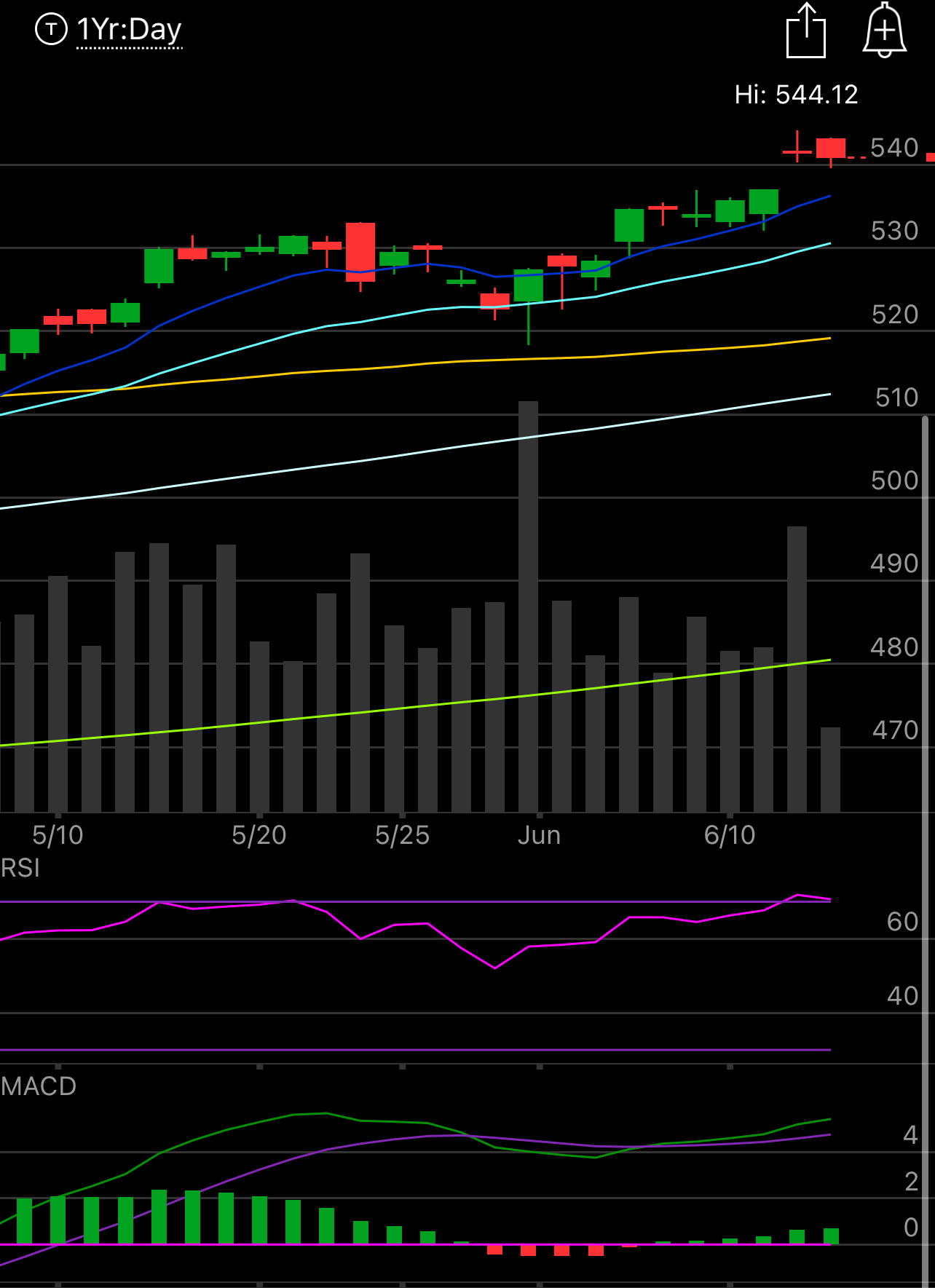Tap the 500 price axis label
This screenshot has height=1288, width=935.
pyautogui.click(x=895, y=481)
